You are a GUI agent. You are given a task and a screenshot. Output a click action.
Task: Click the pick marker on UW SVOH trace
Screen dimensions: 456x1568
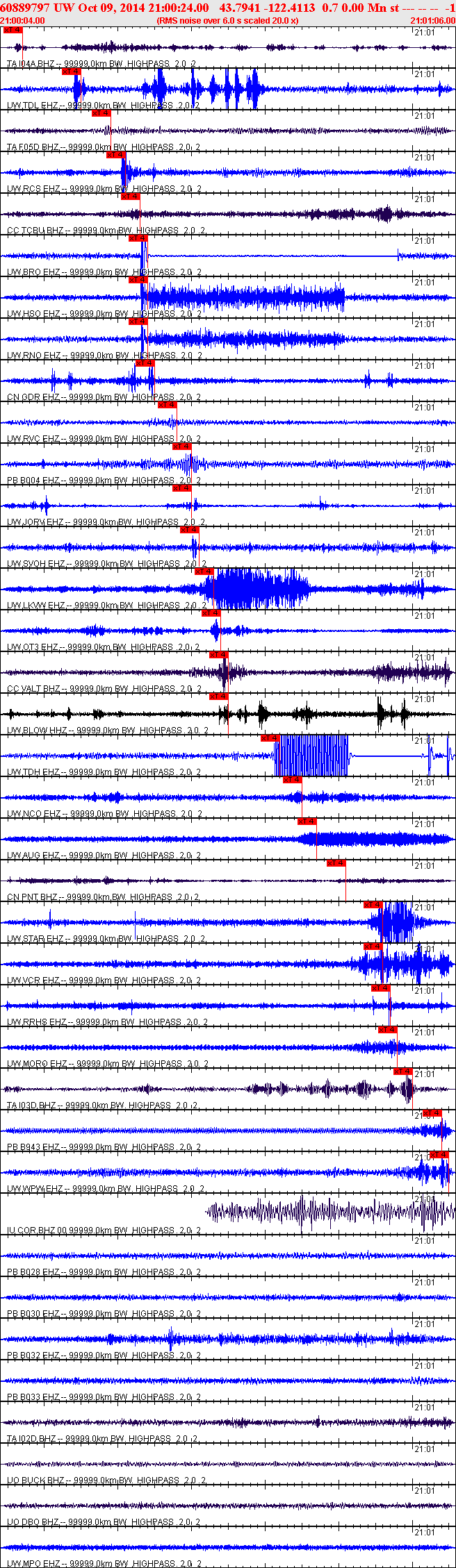189,530
